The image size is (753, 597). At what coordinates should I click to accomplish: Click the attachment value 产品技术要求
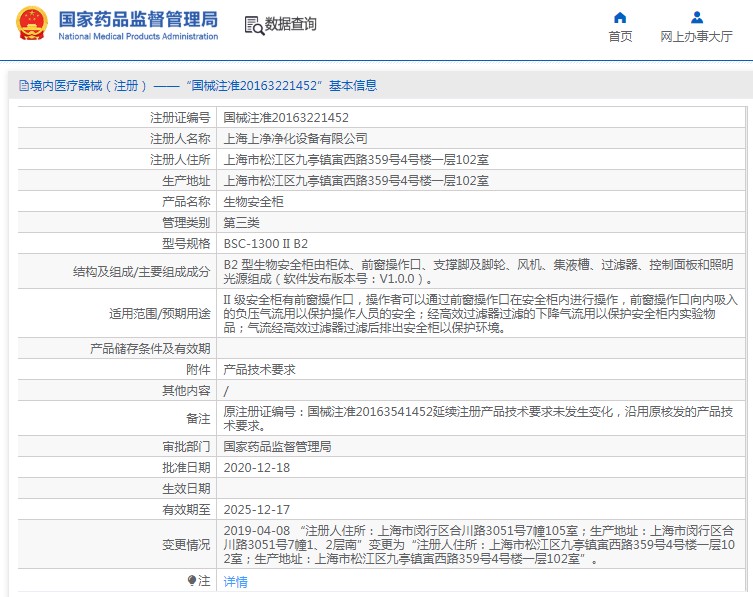[x=258, y=369]
